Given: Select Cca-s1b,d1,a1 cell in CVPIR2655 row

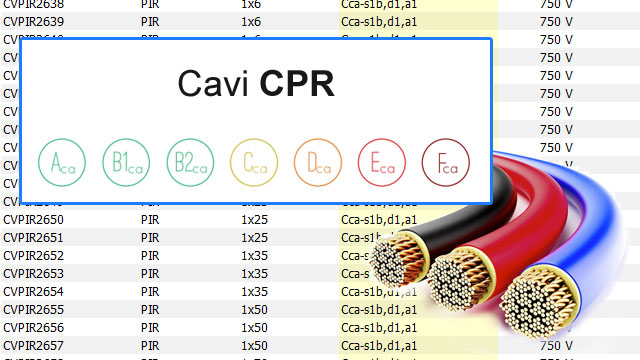Looking at the screenshot, I should click(x=379, y=310).
